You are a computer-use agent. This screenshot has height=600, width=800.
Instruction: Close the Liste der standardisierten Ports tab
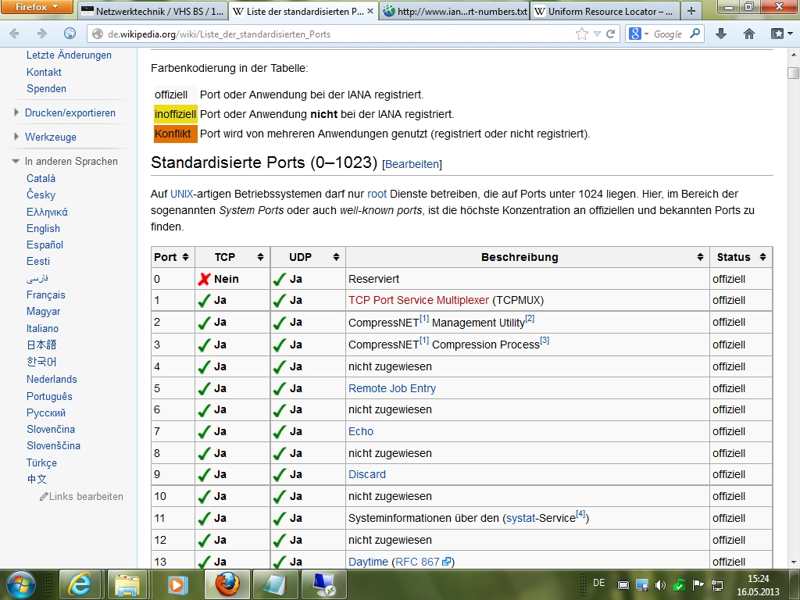(x=370, y=11)
